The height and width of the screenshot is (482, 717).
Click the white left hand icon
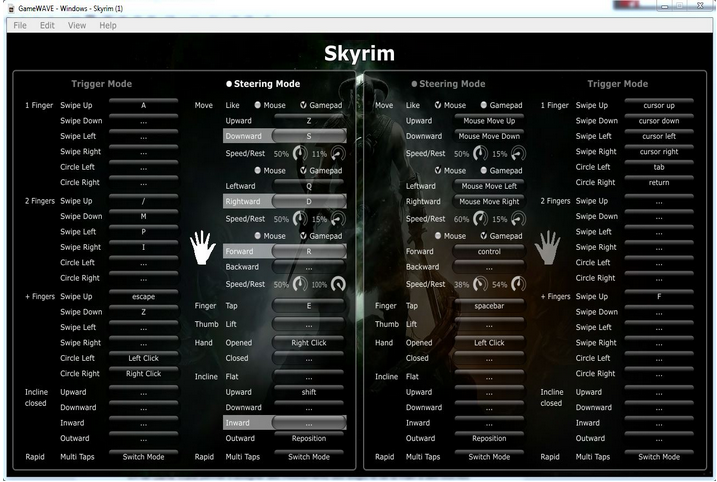(204, 245)
